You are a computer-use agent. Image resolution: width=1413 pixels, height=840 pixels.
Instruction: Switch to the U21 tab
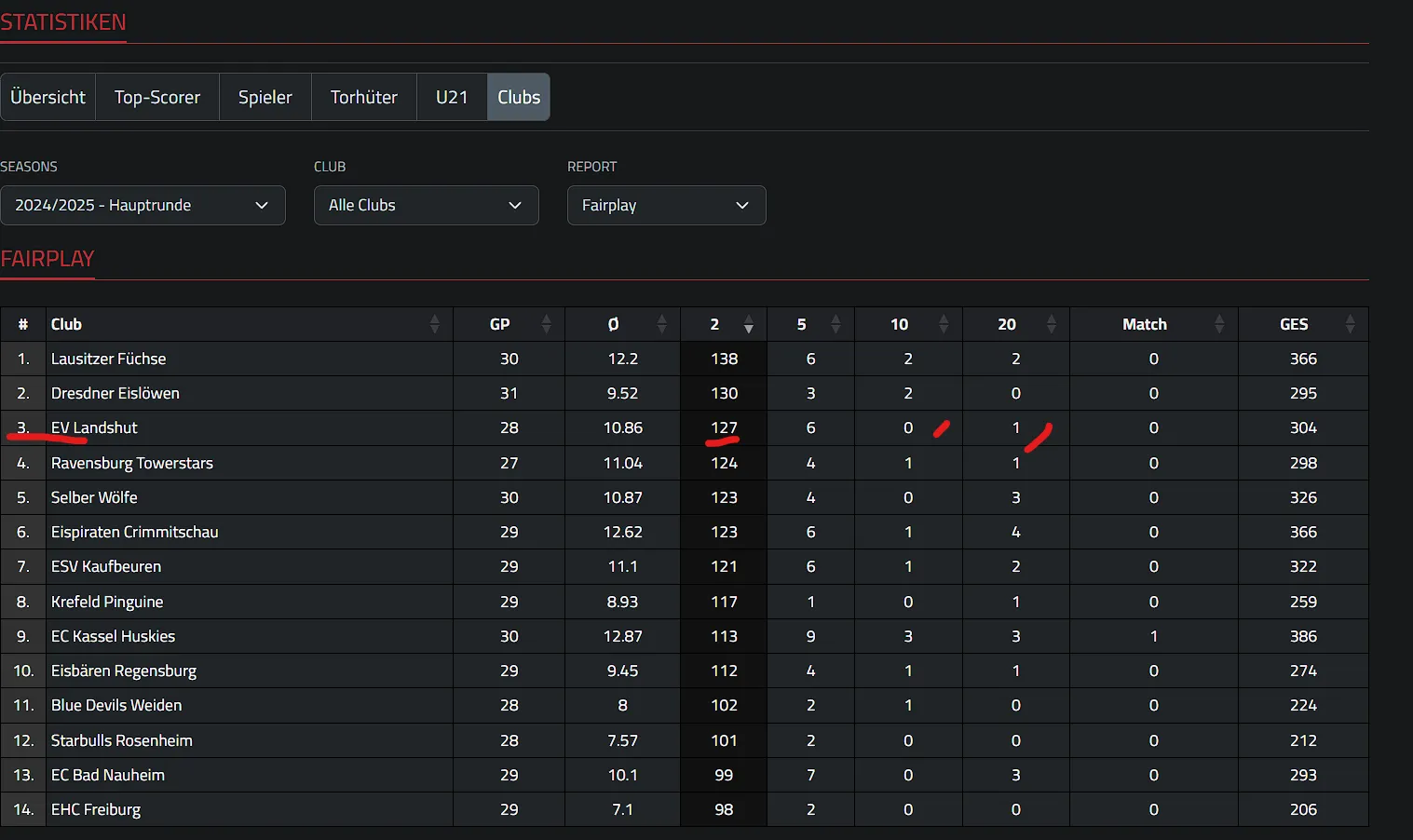[452, 97]
